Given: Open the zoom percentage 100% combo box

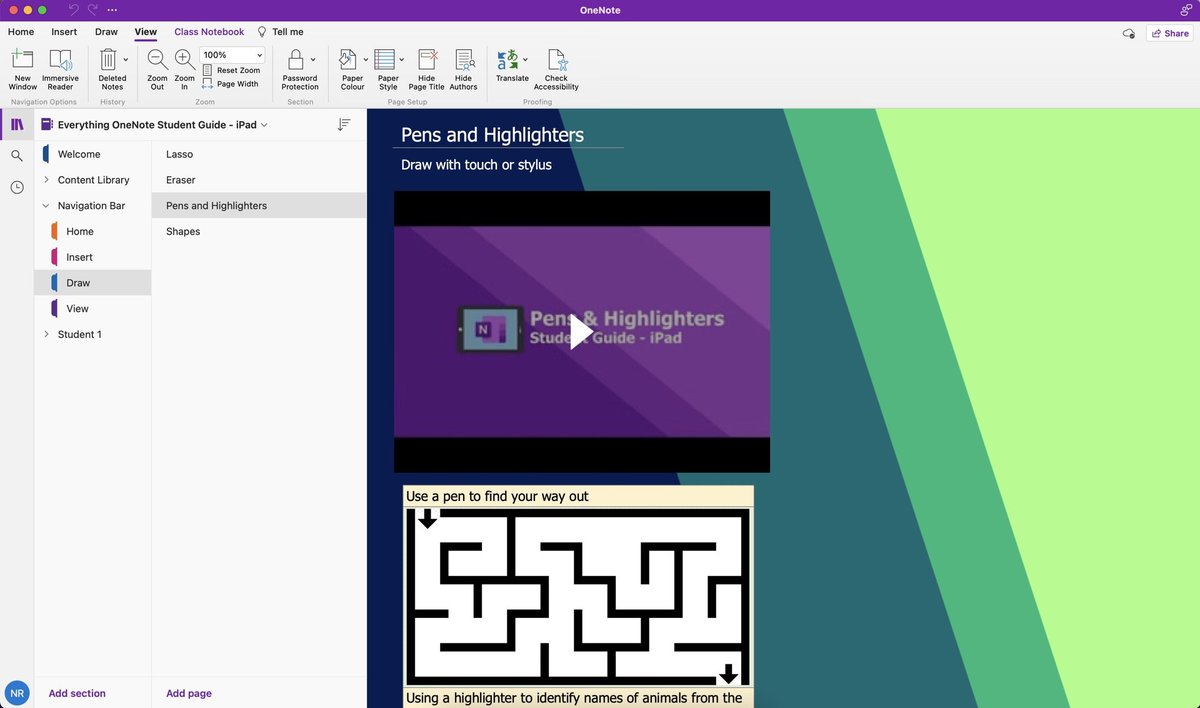Looking at the screenshot, I should (x=232, y=55).
